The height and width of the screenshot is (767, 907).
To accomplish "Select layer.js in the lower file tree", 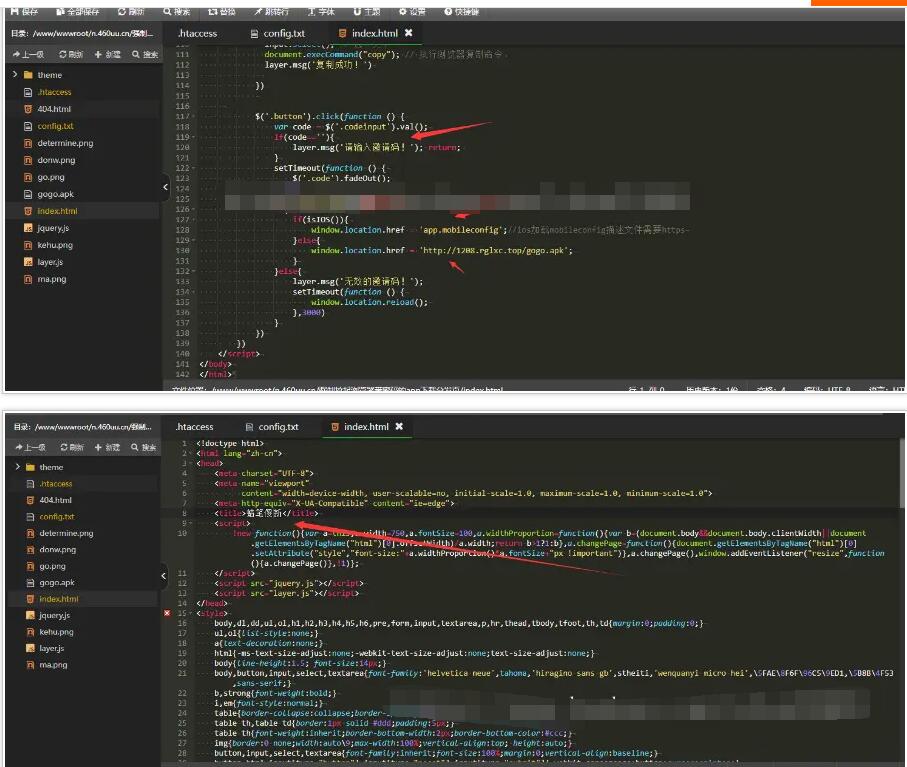I will [x=51, y=648].
